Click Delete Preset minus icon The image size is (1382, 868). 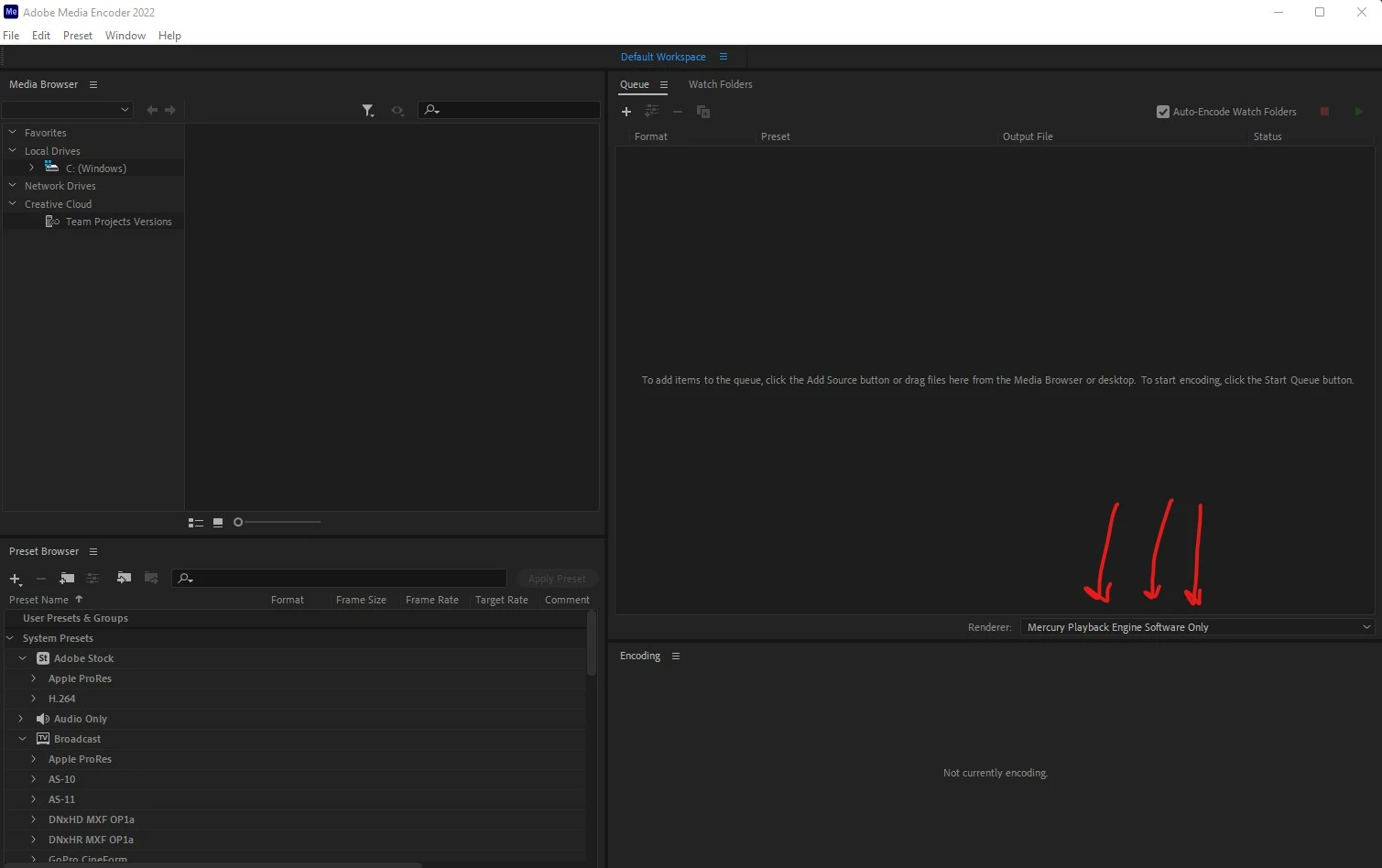41,579
